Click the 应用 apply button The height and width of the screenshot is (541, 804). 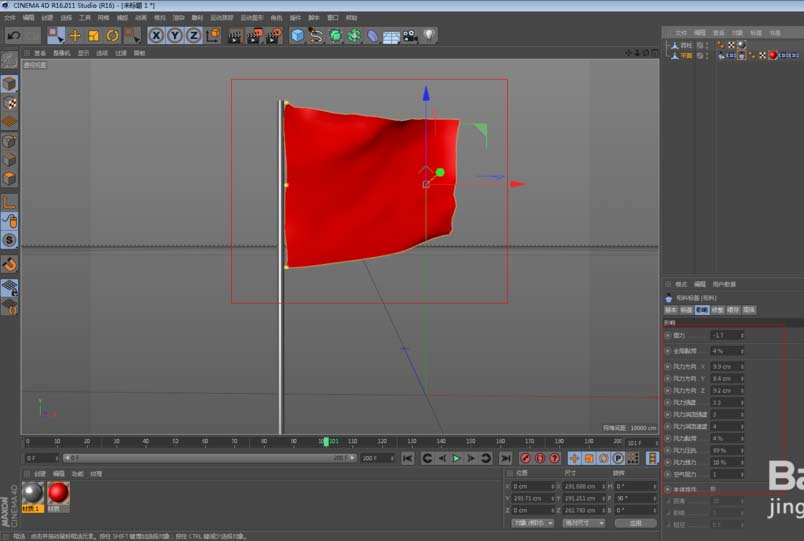pos(635,523)
